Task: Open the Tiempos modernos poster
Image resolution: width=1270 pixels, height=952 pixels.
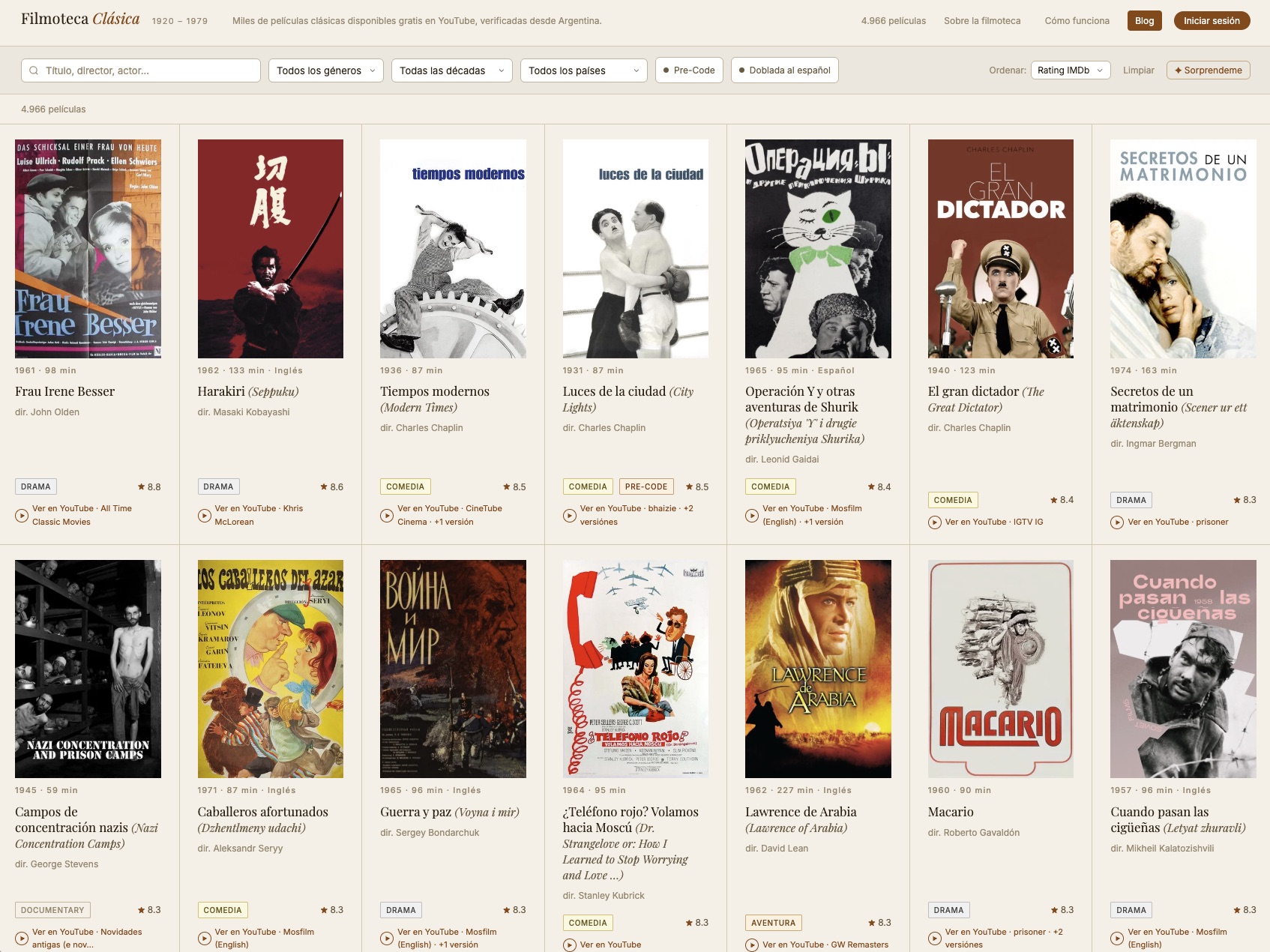Action: [453, 249]
